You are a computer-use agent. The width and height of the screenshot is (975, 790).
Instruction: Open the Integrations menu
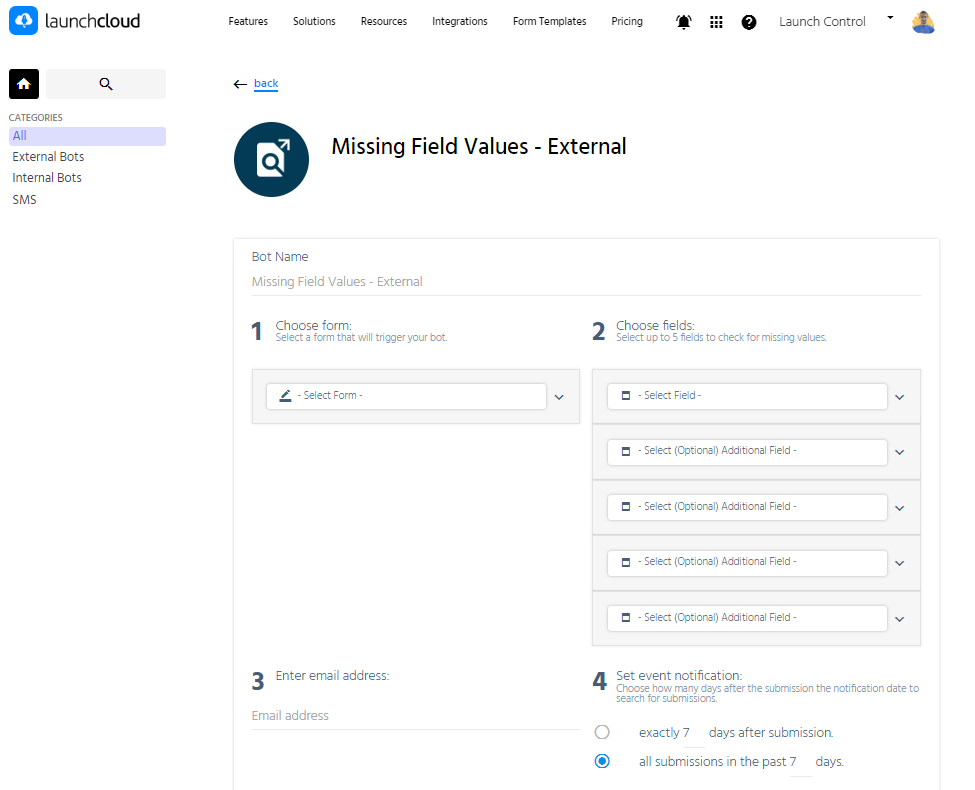(460, 21)
